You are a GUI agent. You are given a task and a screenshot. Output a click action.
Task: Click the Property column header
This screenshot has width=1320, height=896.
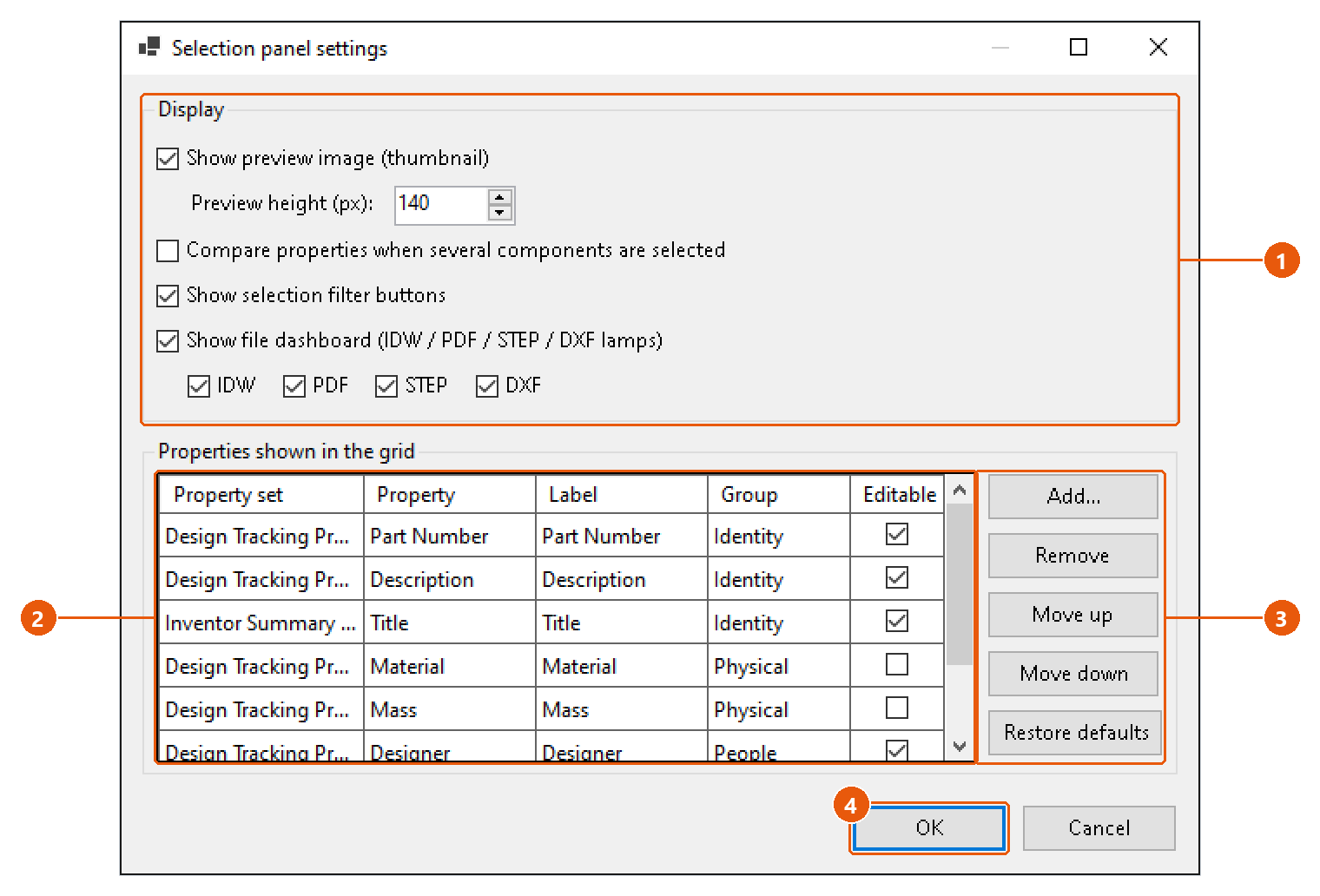(x=450, y=495)
